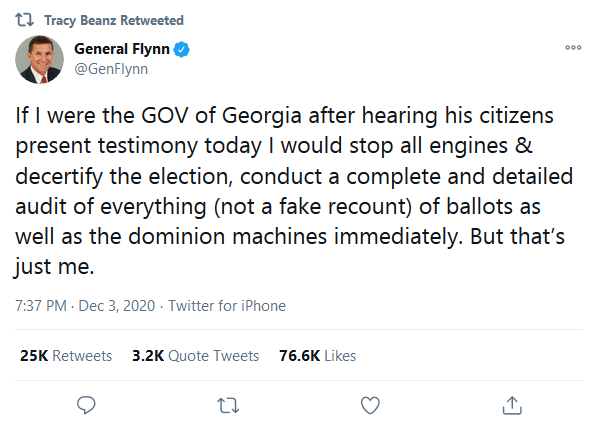View the 76.6K Likes list
This screenshot has width=598, height=429.
click(x=317, y=355)
